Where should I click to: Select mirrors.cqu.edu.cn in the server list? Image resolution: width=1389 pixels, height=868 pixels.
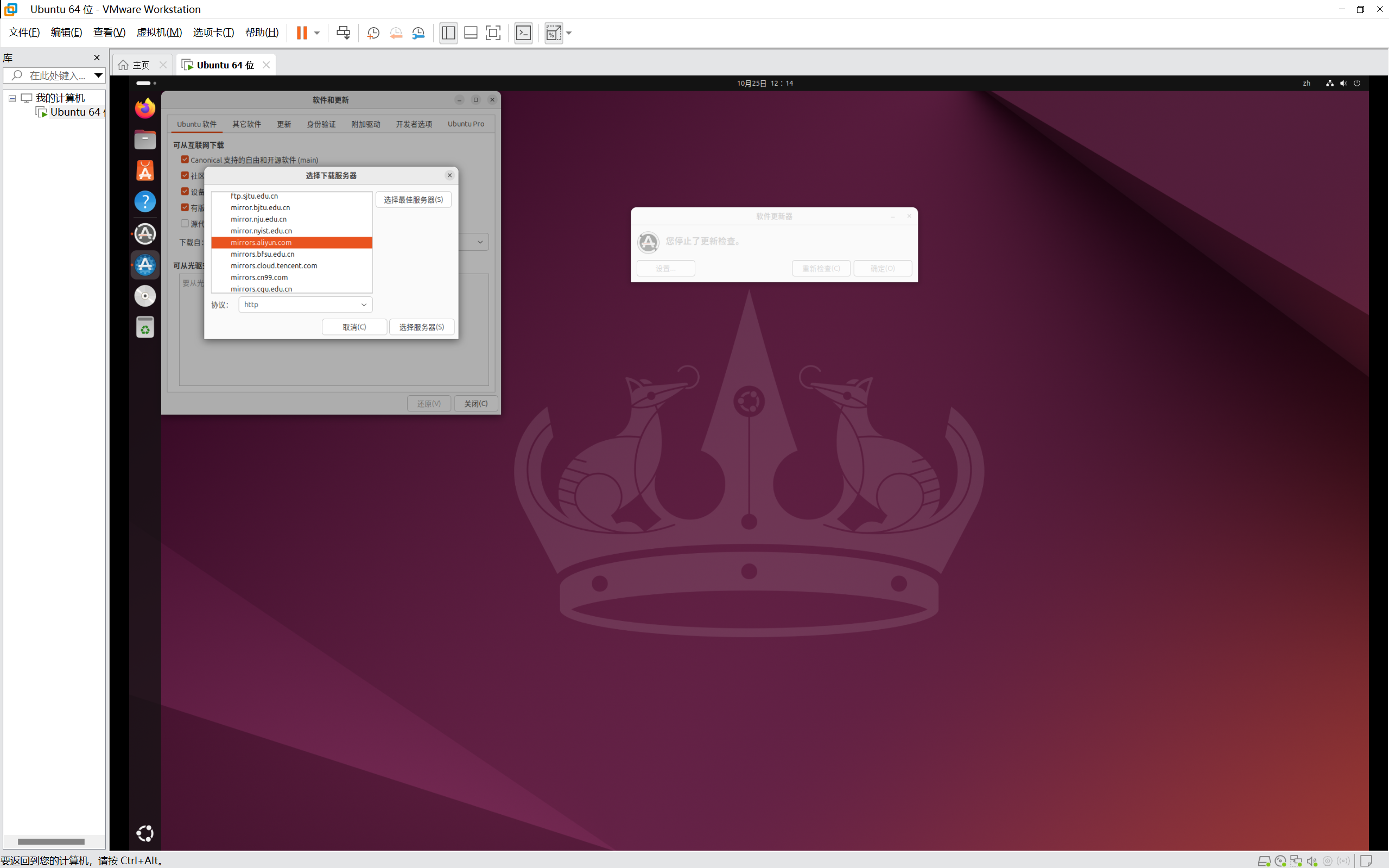click(x=291, y=288)
